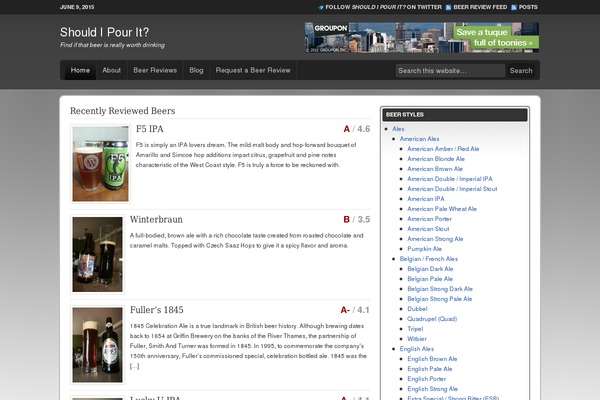Open Belgian / French Ales category link
Image resolution: width=600 pixels, height=400 pixels.
(x=429, y=259)
